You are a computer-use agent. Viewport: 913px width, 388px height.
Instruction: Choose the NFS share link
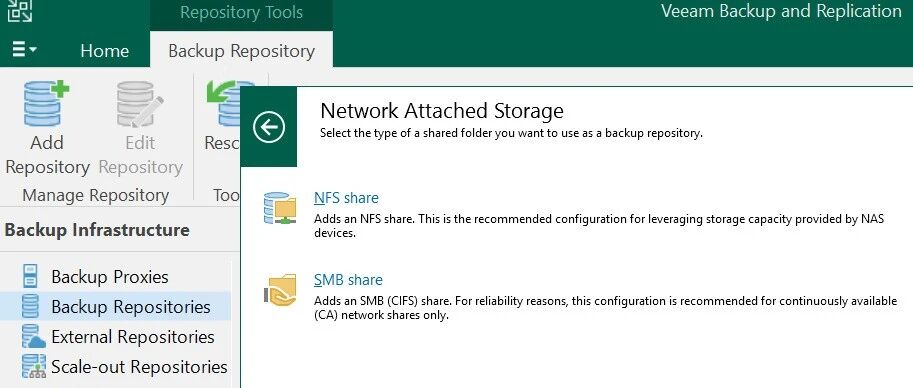point(346,198)
